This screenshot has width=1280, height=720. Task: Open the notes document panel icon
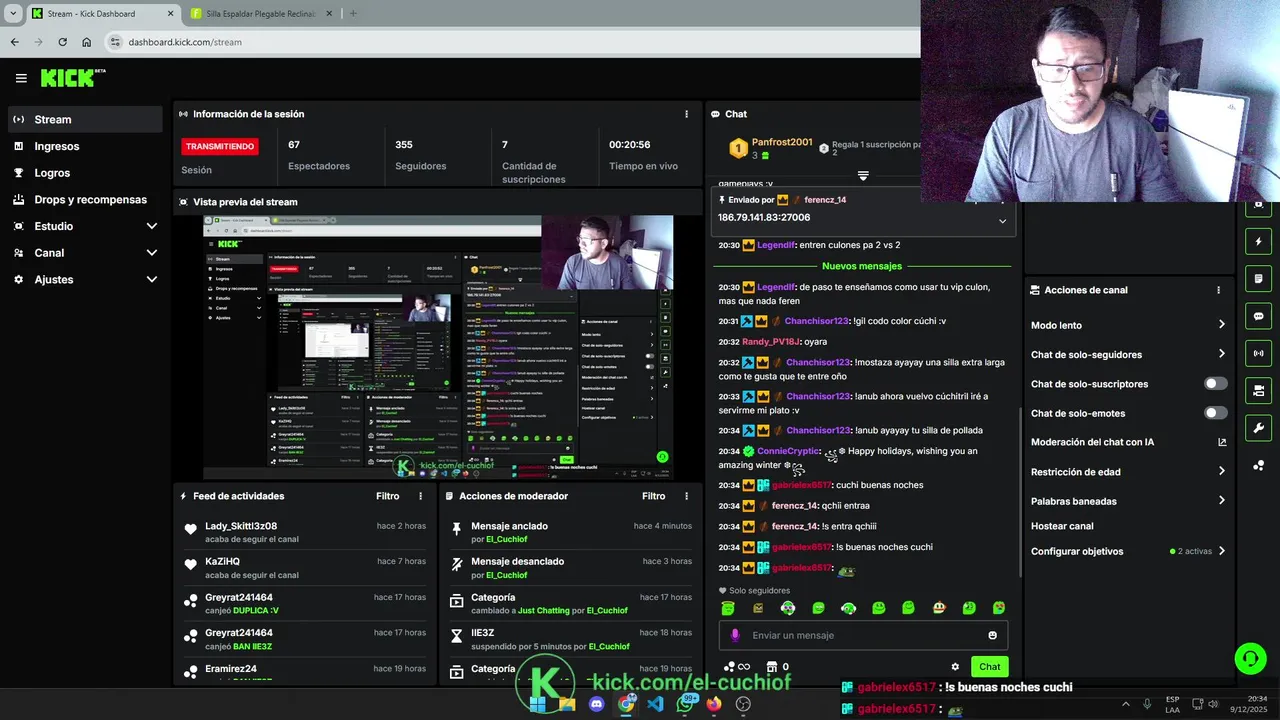click(1258, 279)
